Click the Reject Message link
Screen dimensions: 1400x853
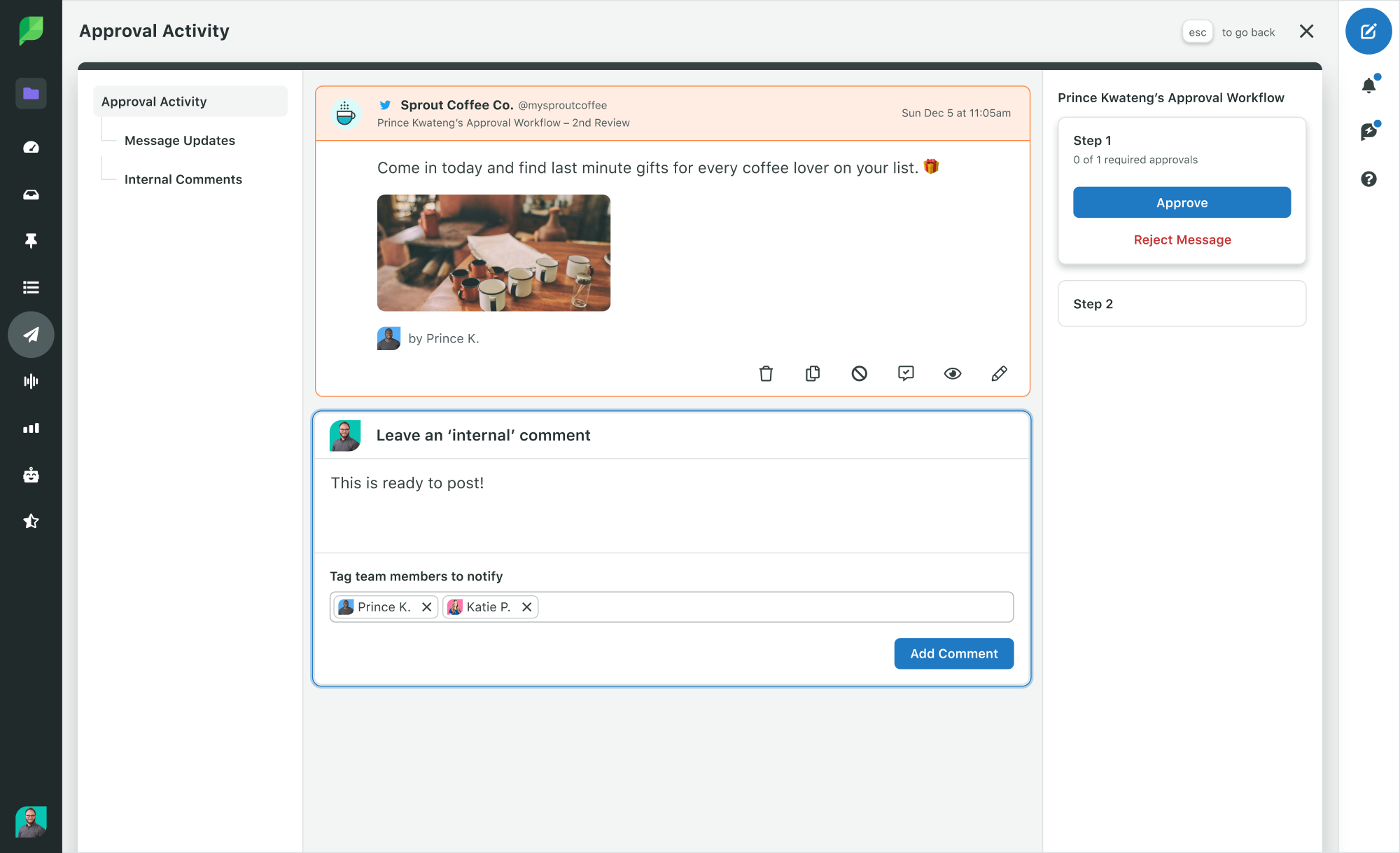(1182, 239)
